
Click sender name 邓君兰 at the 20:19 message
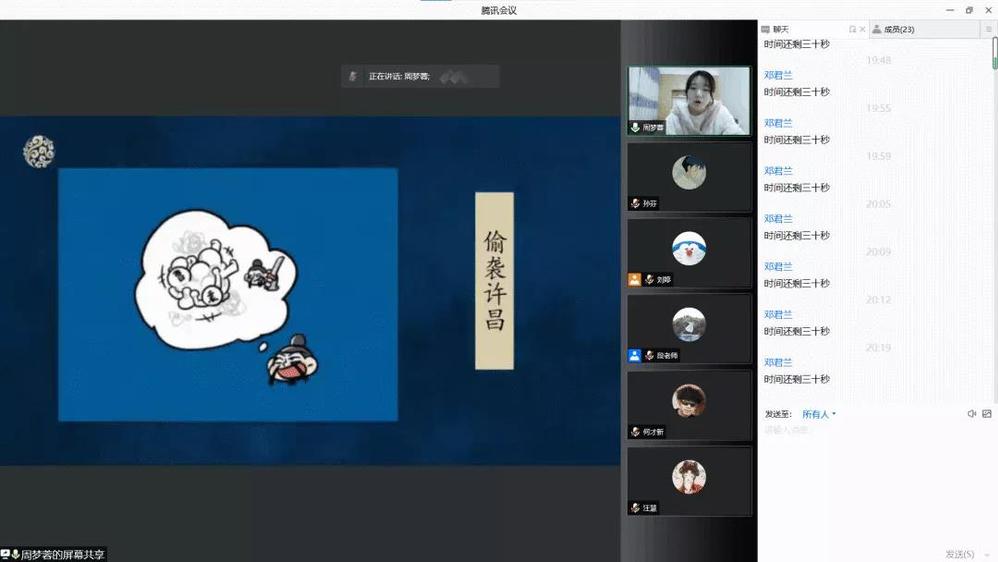(x=778, y=362)
